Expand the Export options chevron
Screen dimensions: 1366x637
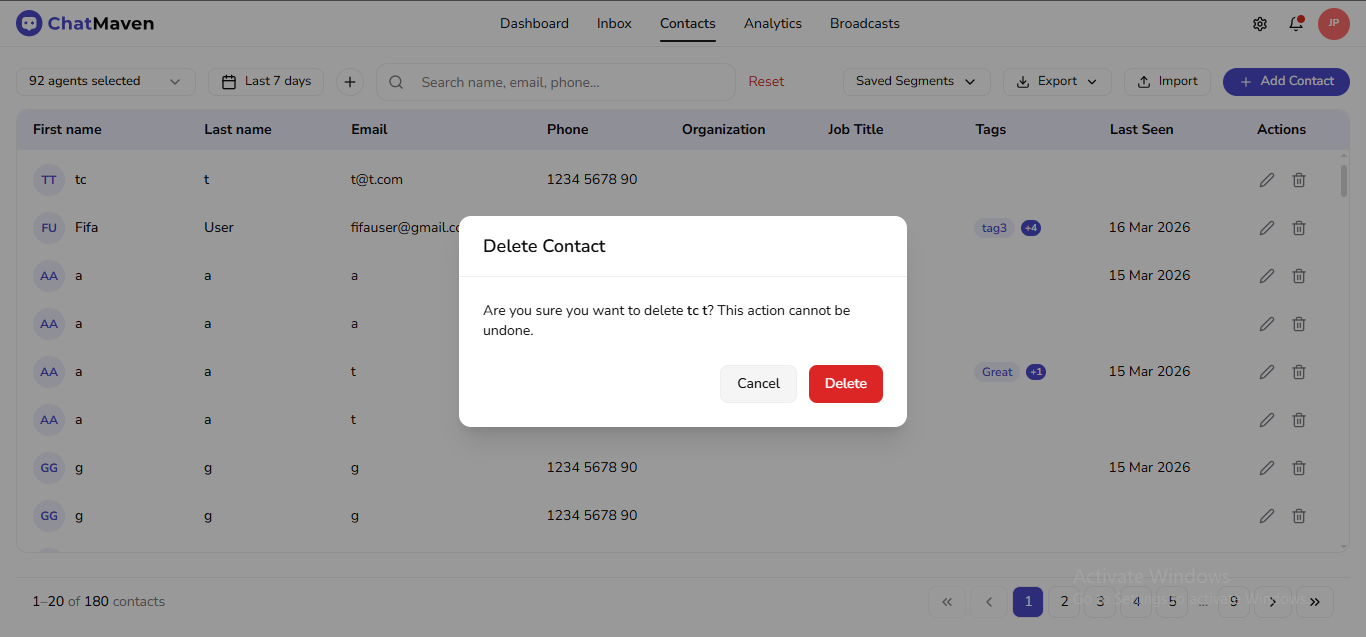pyautogui.click(x=1093, y=81)
